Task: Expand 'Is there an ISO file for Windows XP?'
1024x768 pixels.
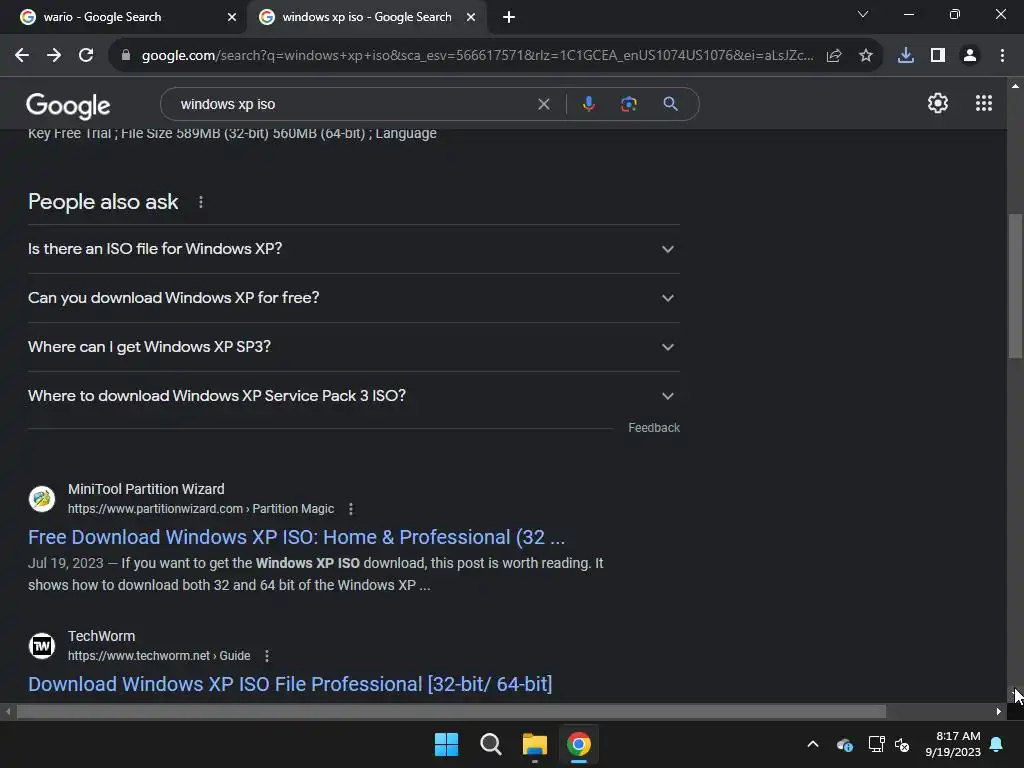Action: (x=354, y=249)
